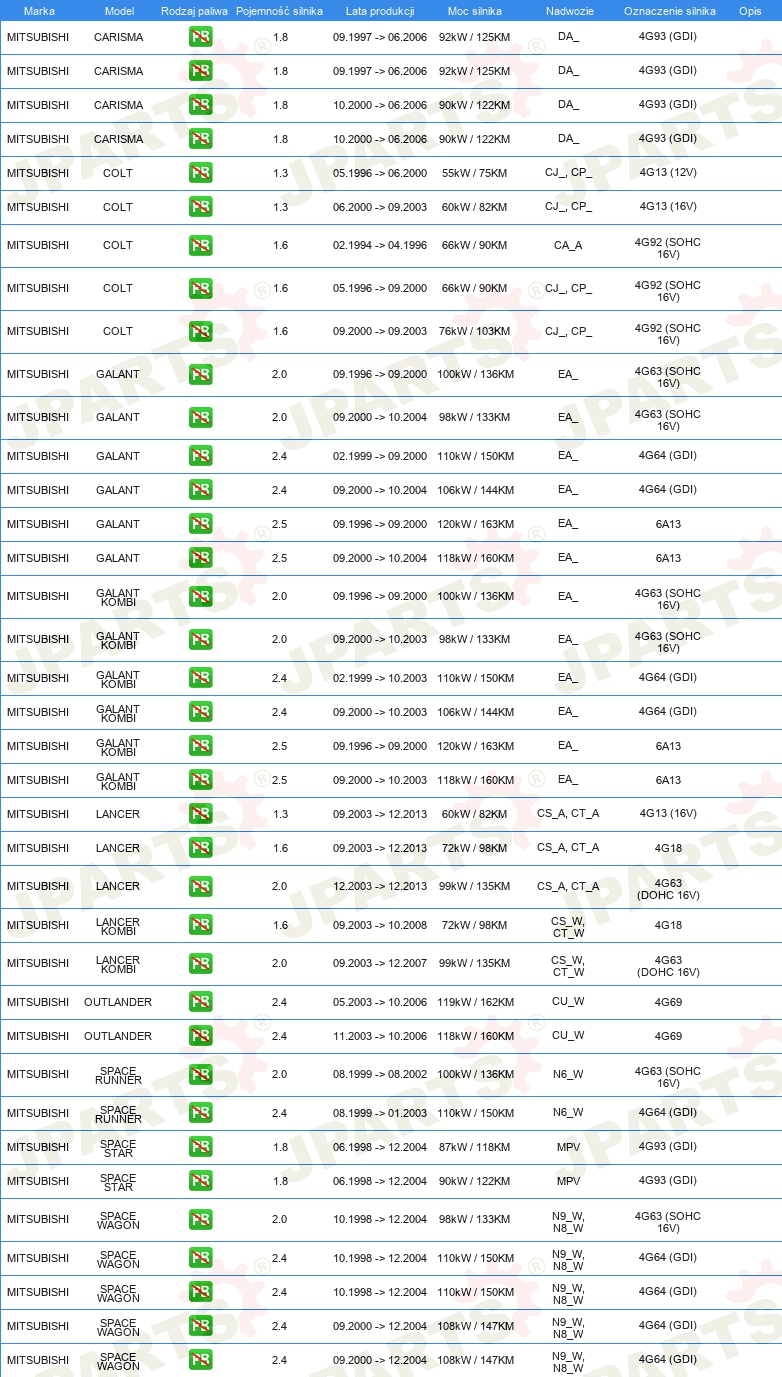Click the fuel icon in LANCER 1.3 row
The width and height of the screenshot is (782, 1377).
pos(200,814)
